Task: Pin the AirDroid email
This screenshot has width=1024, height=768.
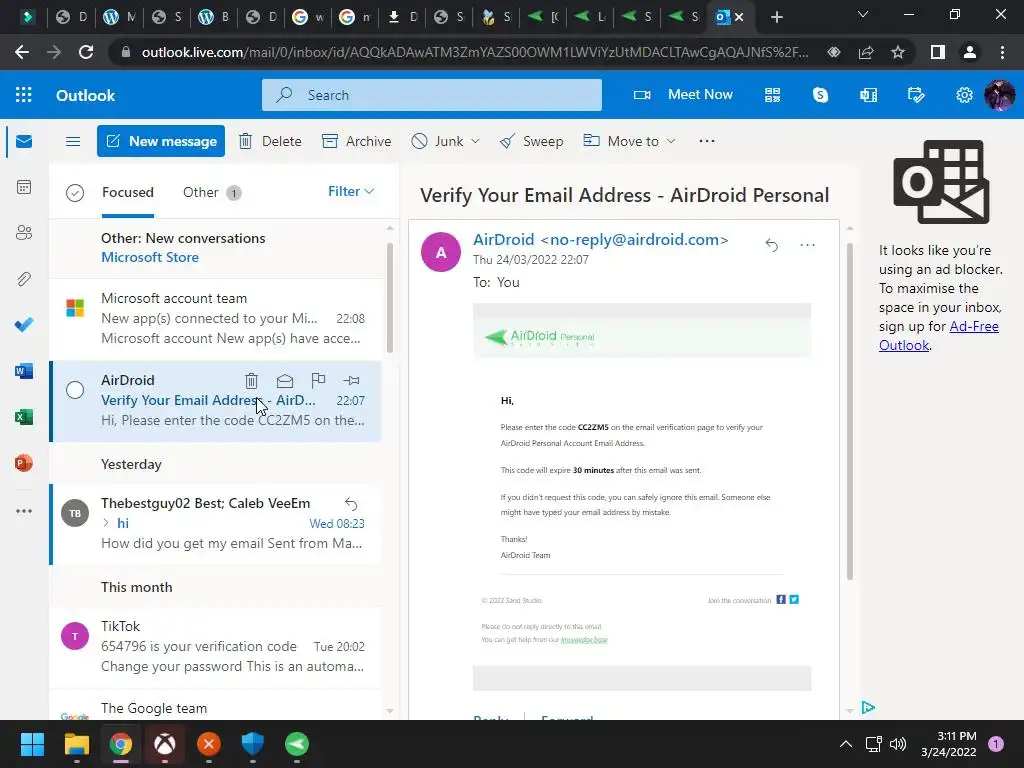Action: point(351,380)
